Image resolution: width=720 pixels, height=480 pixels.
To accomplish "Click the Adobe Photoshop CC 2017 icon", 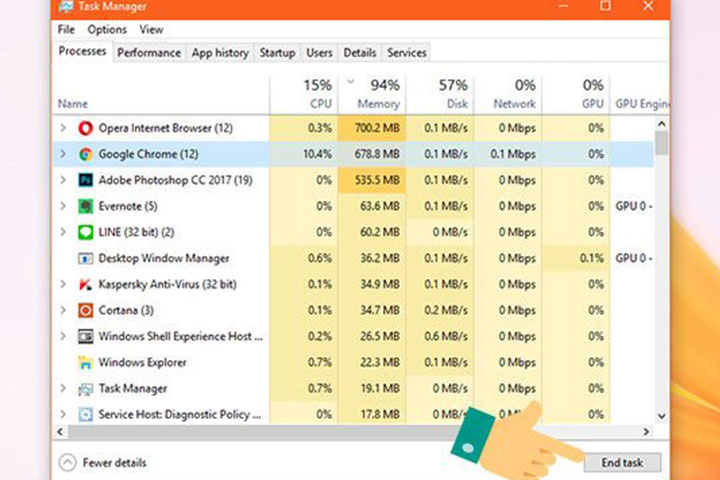I will pos(85,180).
